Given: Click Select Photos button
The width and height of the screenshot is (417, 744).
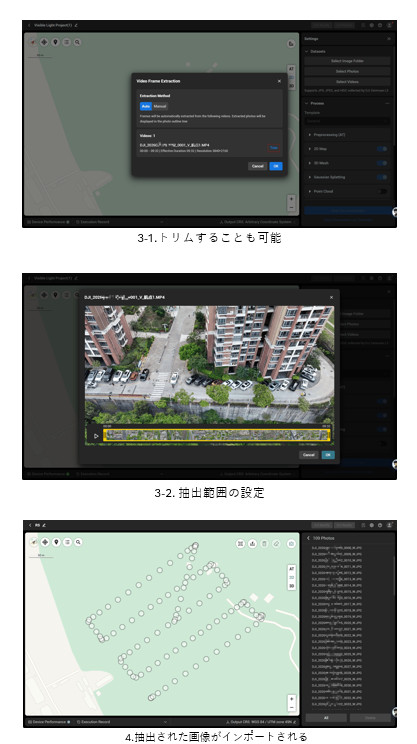Looking at the screenshot, I should point(347,71).
